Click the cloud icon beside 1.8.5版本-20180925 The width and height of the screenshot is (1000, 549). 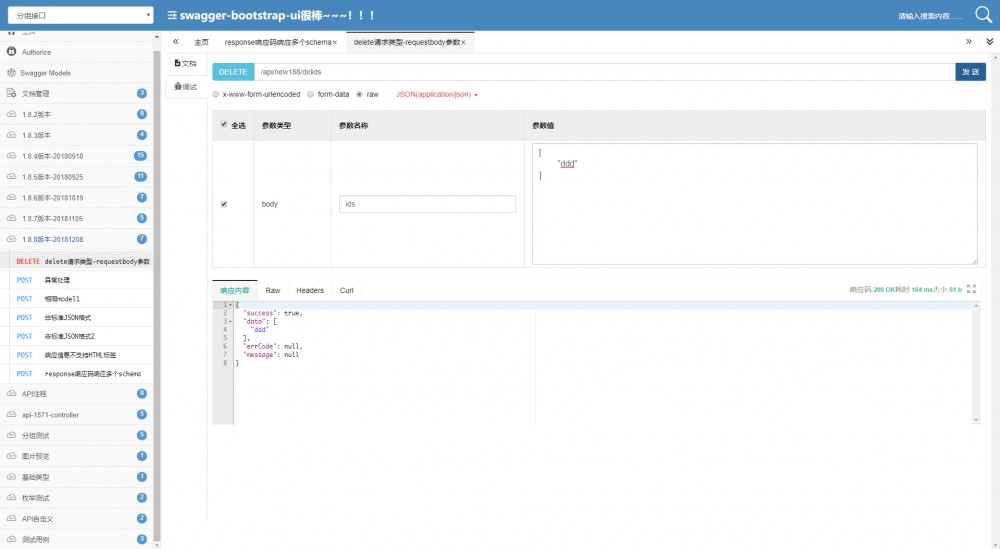[11, 177]
